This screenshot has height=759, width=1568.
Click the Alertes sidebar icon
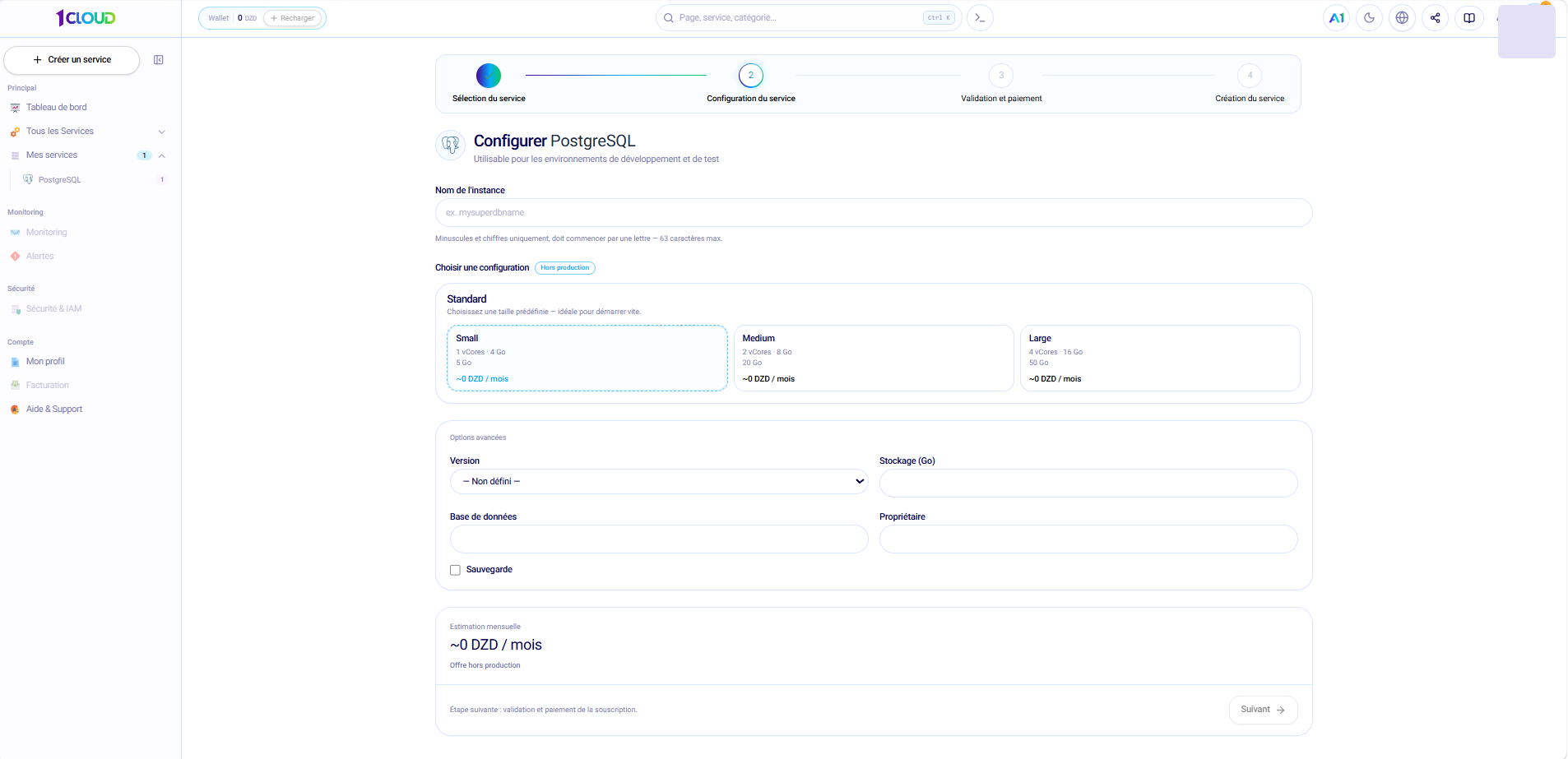pyautogui.click(x=15, y=257)
